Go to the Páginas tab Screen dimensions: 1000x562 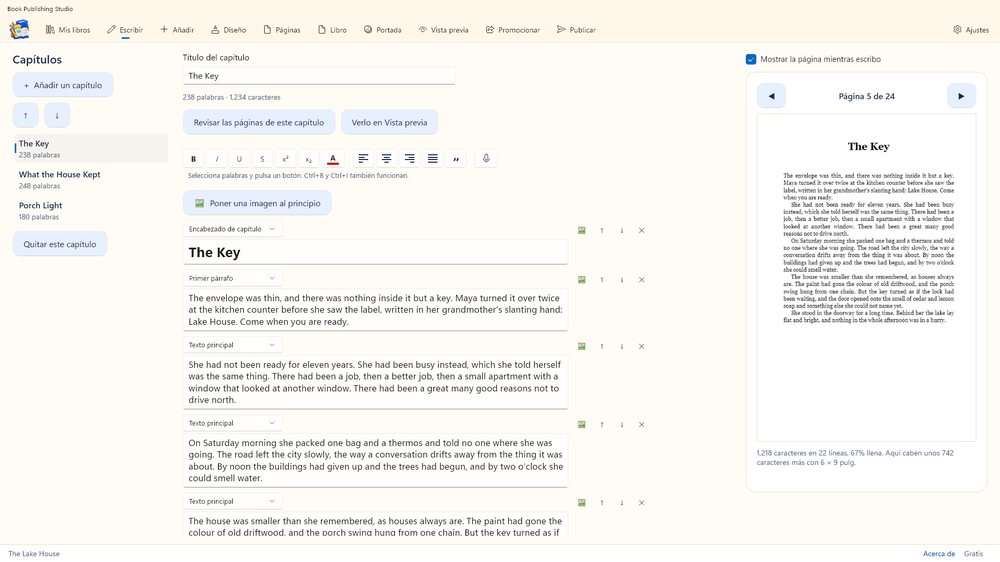(282, 30)
